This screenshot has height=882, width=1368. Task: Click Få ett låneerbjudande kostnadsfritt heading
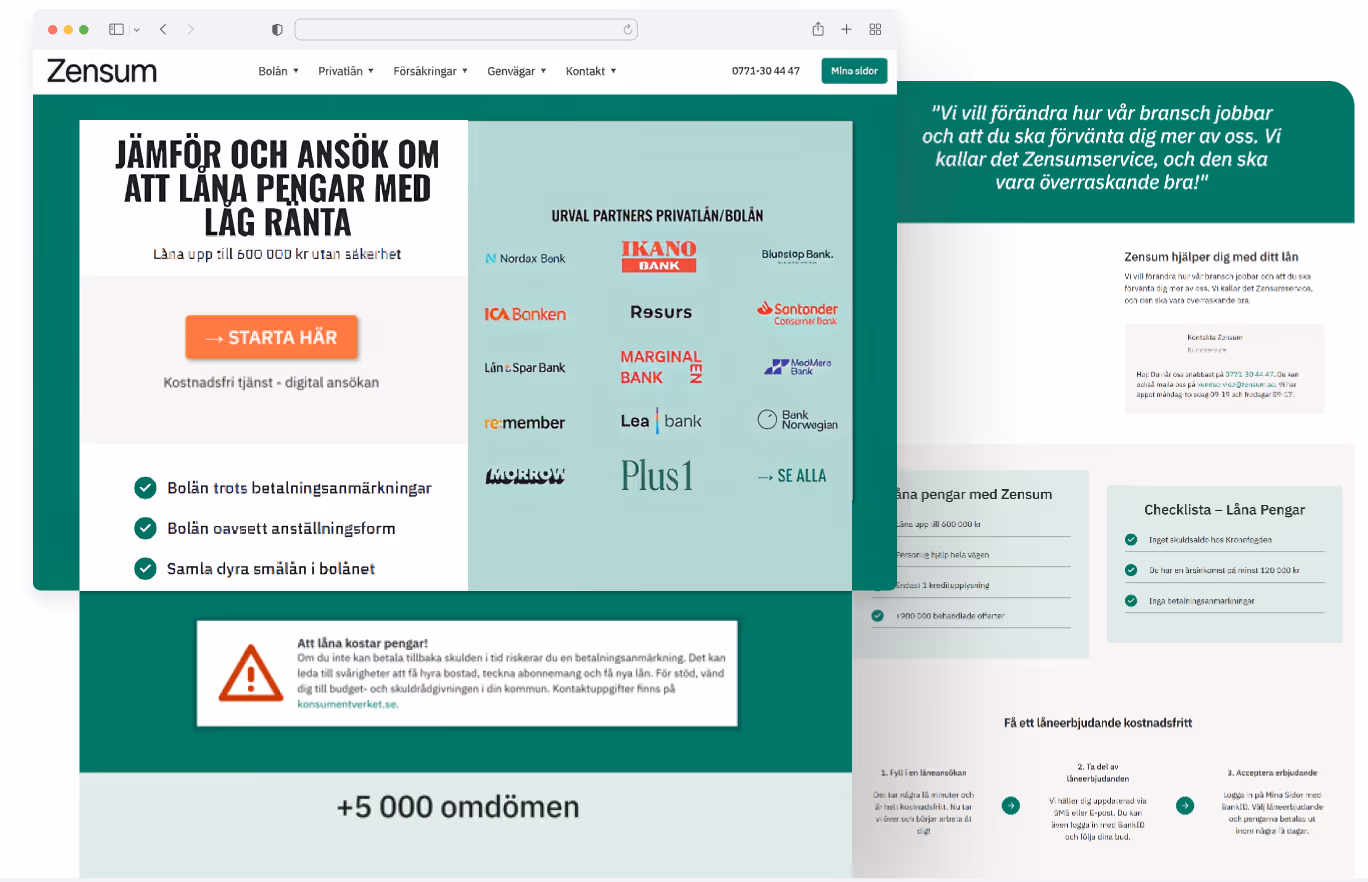(1098, 722)
